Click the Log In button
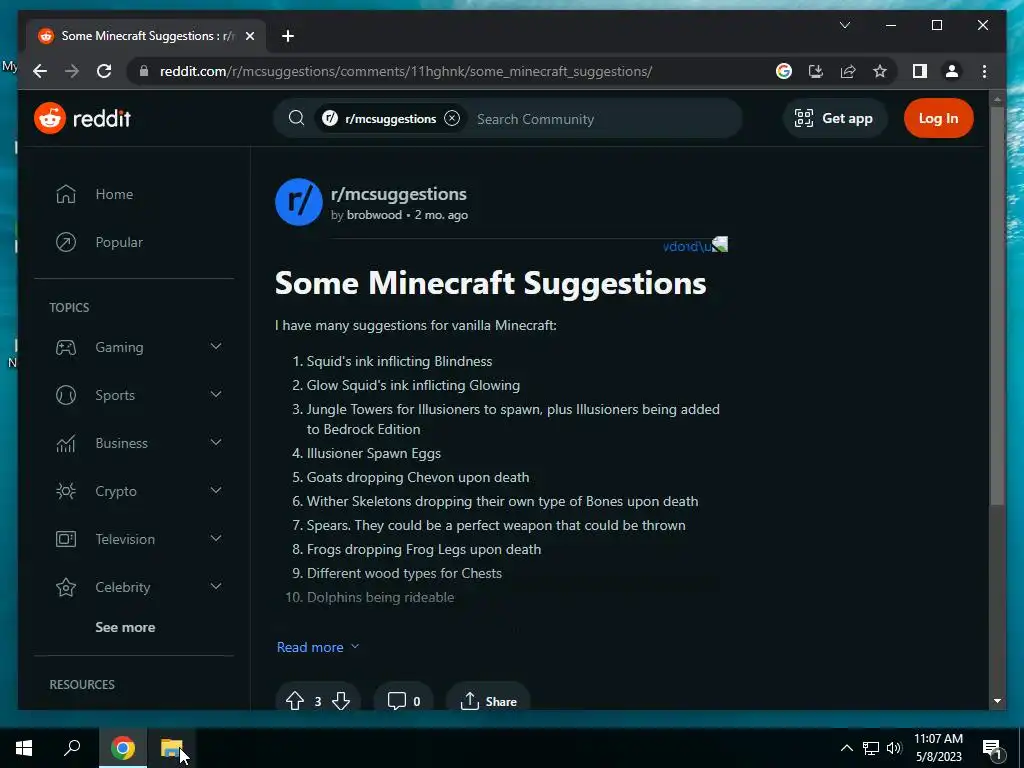Image resolution: width=1024 pixels, height=768 pixels. coord(938,118)
